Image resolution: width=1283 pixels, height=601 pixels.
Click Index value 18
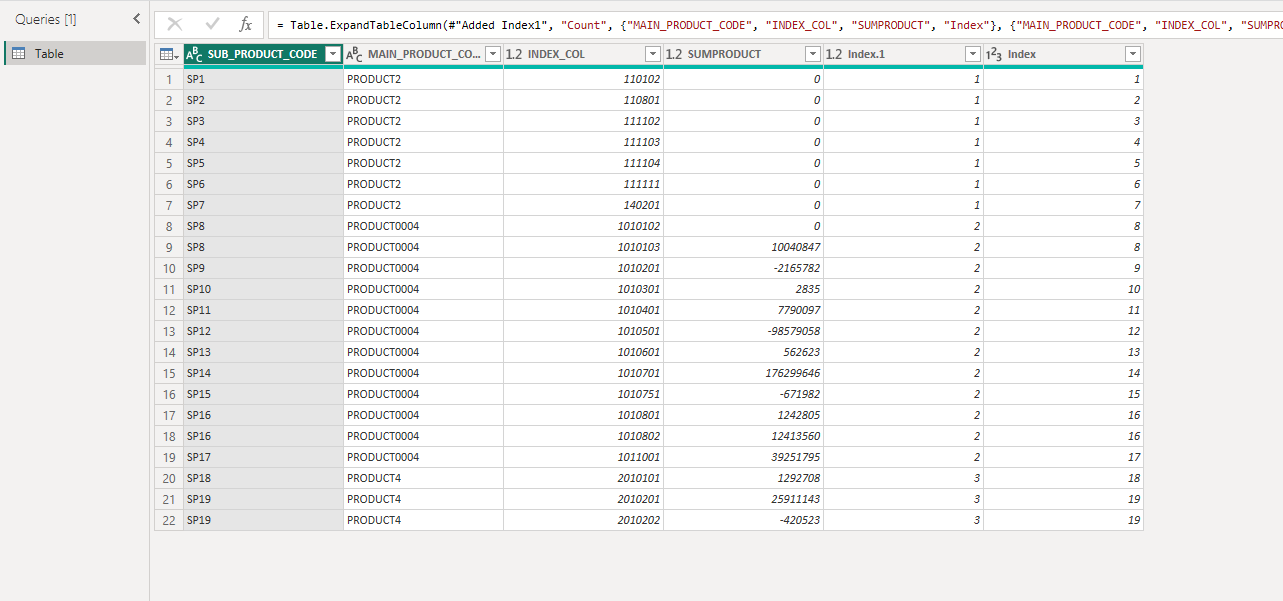pos(1063,478)
